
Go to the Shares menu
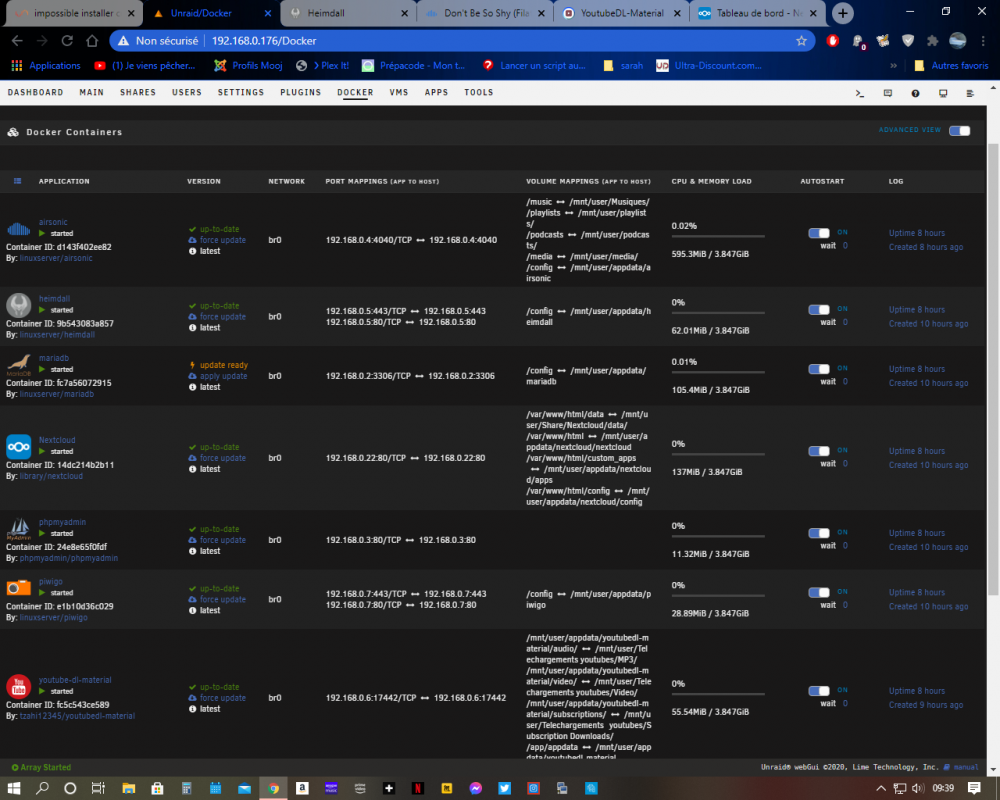click(138, 93)
